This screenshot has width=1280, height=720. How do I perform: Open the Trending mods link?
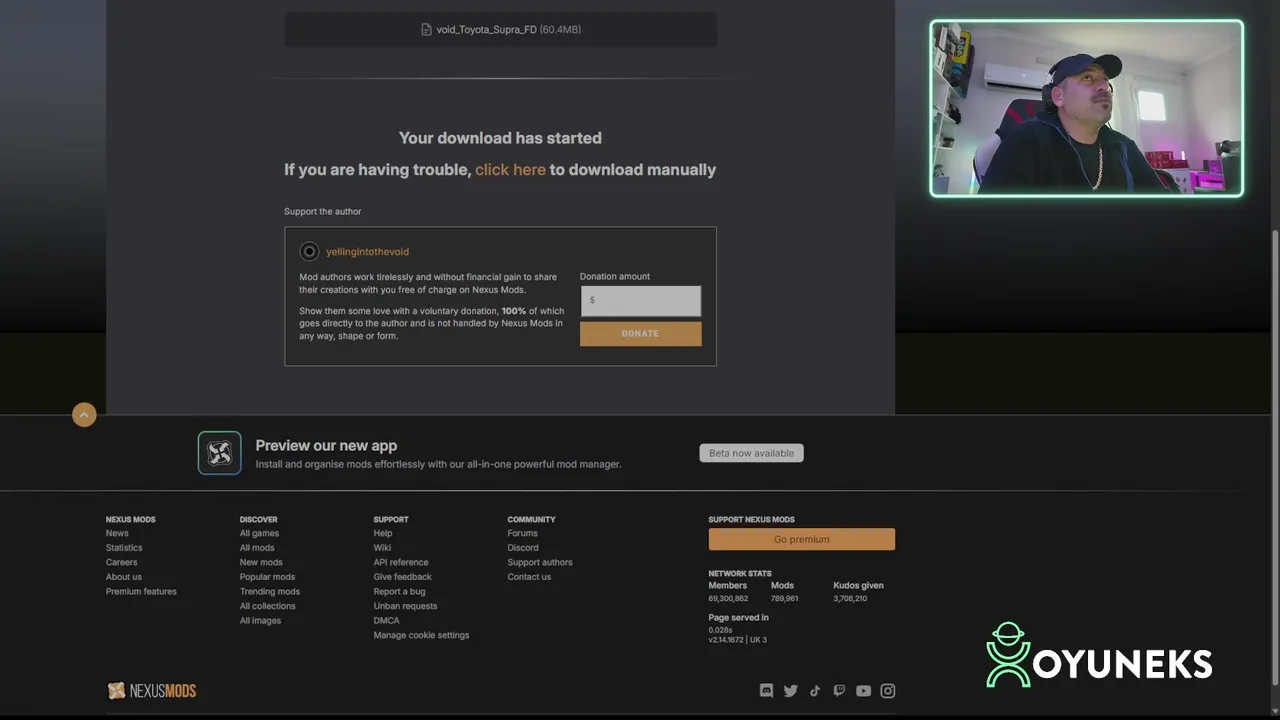pos(270,592)
